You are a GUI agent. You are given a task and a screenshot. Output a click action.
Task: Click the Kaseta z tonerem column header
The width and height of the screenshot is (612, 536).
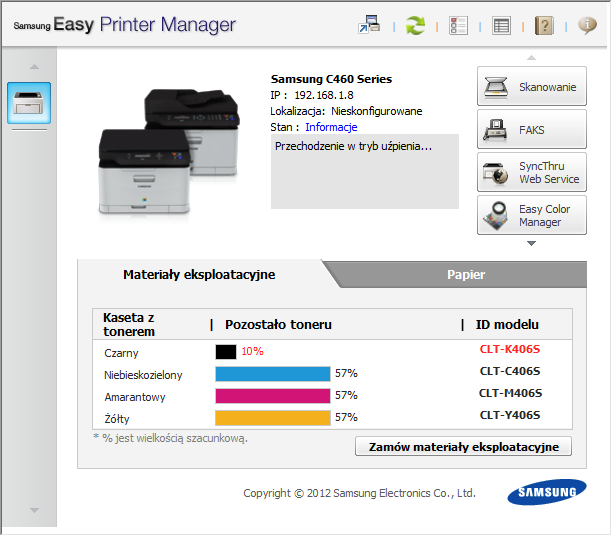pyautogui.click(x=129, y=324)
